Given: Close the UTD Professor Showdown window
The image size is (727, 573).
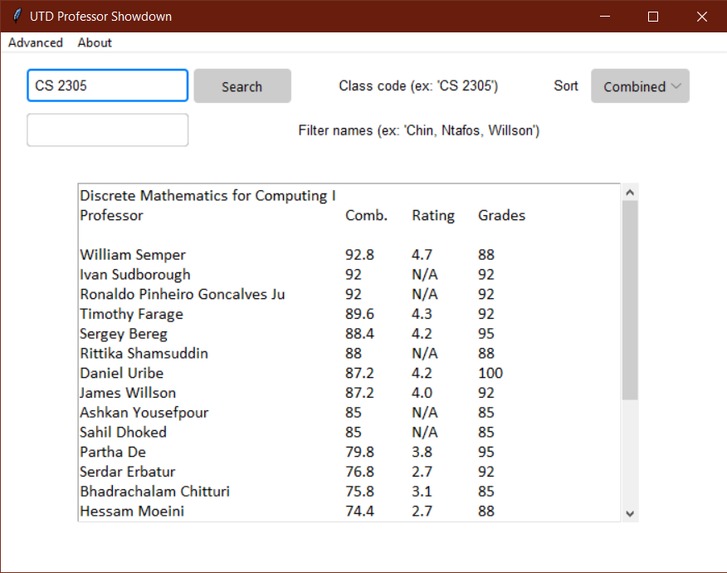Looking at the screenshot, I should [702, 17].
